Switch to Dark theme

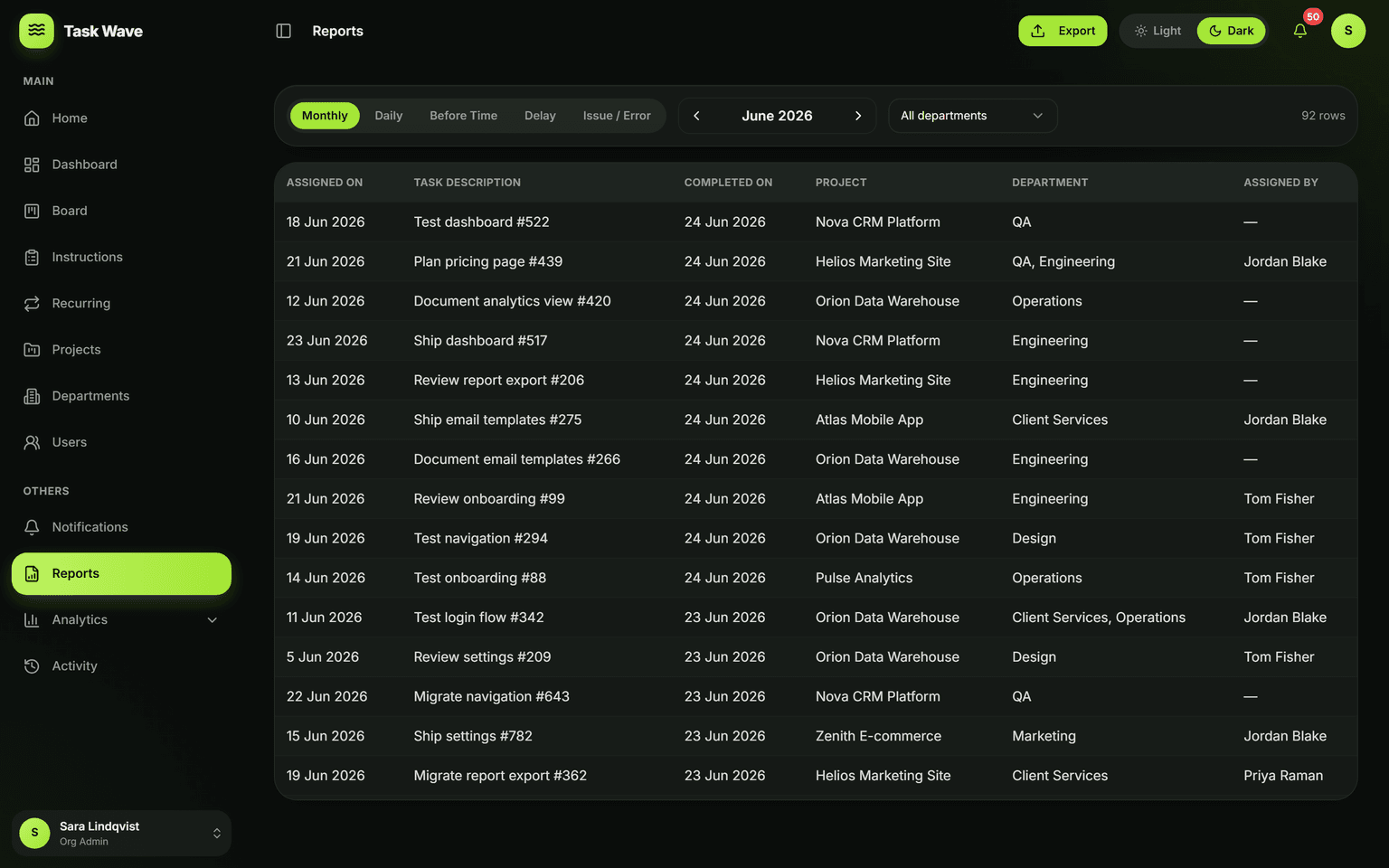[x=1231, y=31]
